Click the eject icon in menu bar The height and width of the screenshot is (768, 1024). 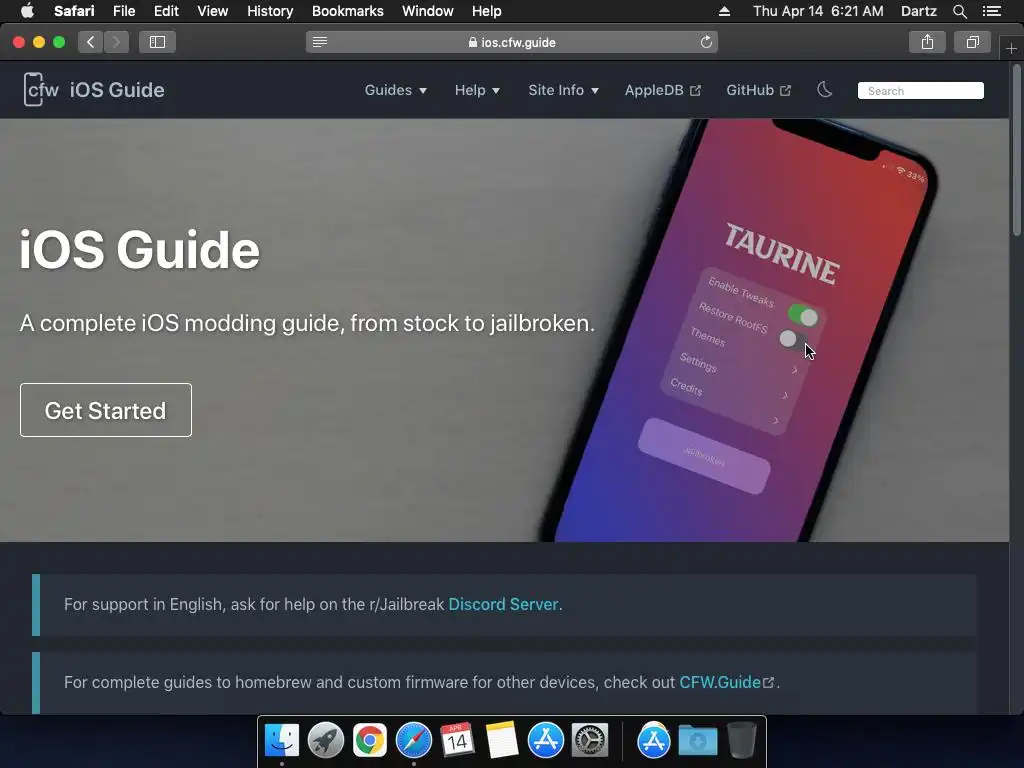point(724,11)
